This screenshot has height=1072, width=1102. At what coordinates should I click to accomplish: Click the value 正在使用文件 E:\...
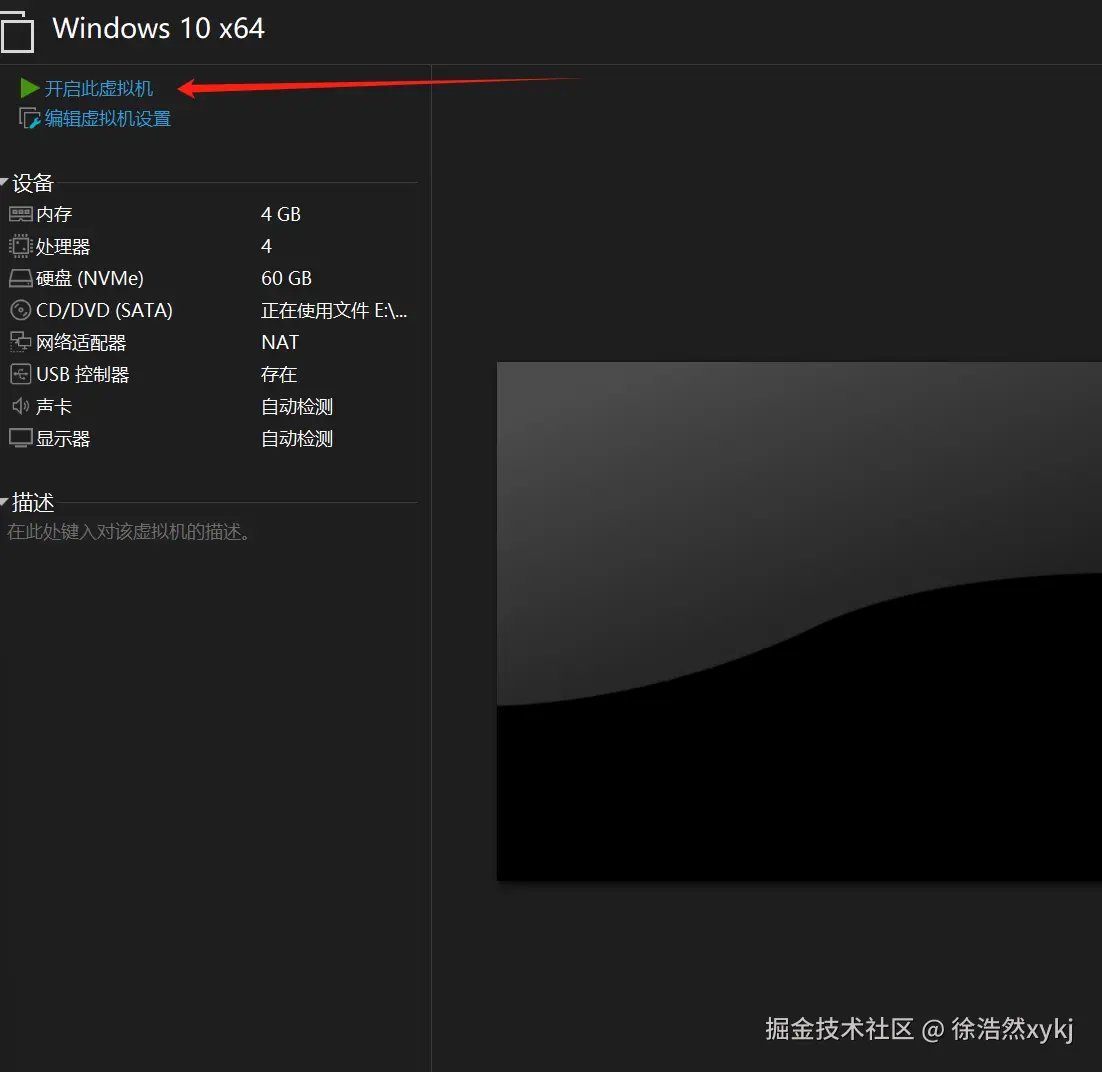pyautogui.click(x=334, y=310)
